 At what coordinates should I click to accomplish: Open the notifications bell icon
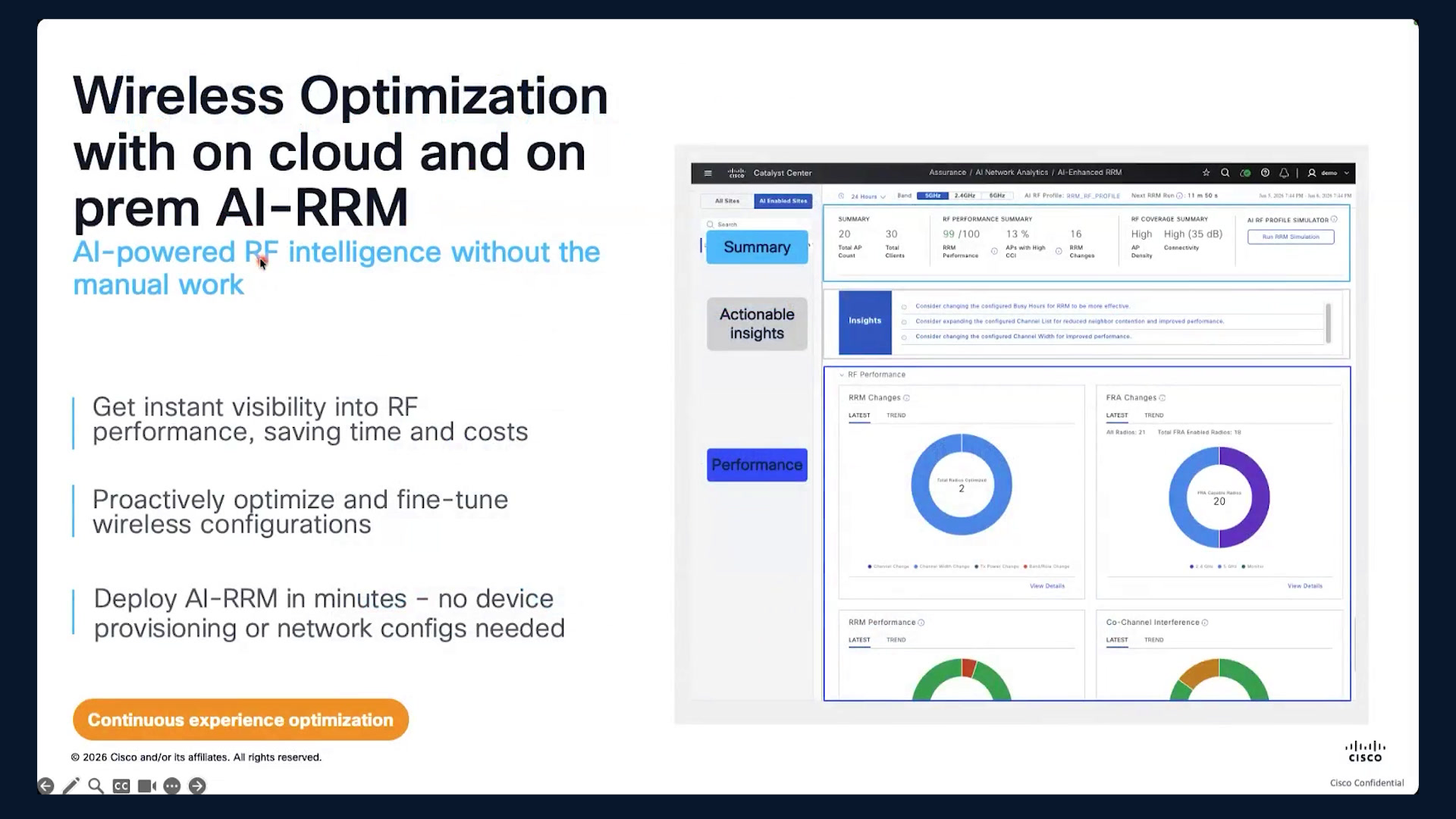(1284, 173)
